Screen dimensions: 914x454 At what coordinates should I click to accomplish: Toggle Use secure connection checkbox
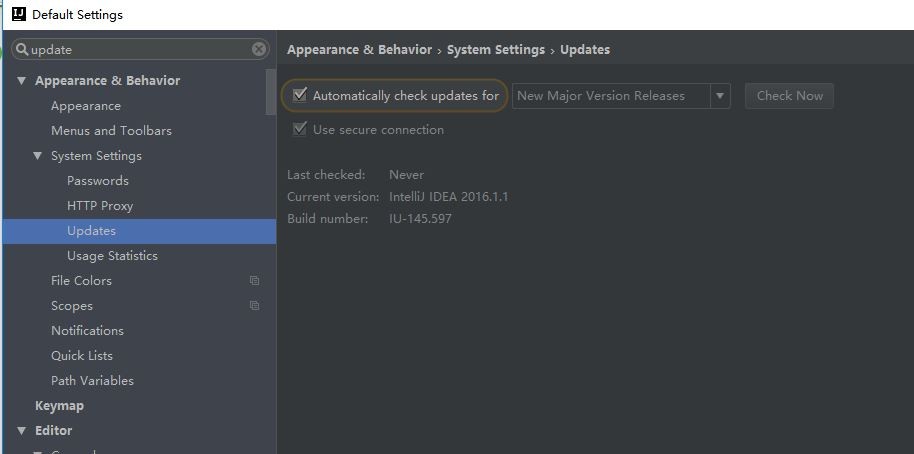(x=300, y=129)
